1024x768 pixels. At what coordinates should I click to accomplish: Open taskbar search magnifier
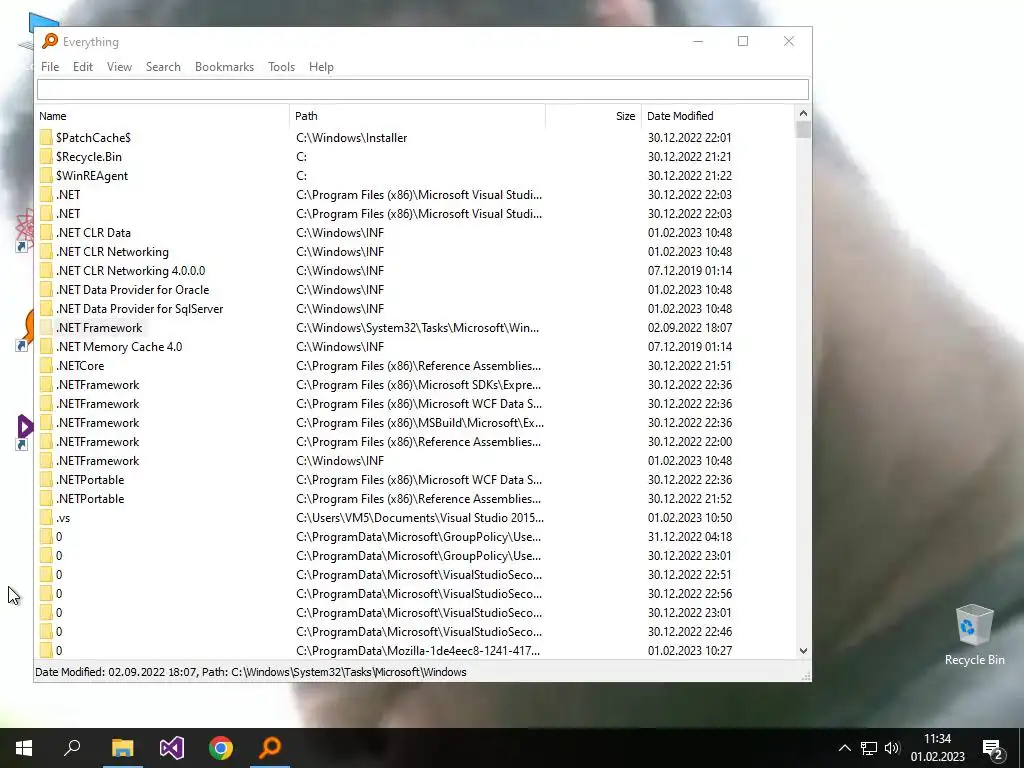tap(72, 748)
